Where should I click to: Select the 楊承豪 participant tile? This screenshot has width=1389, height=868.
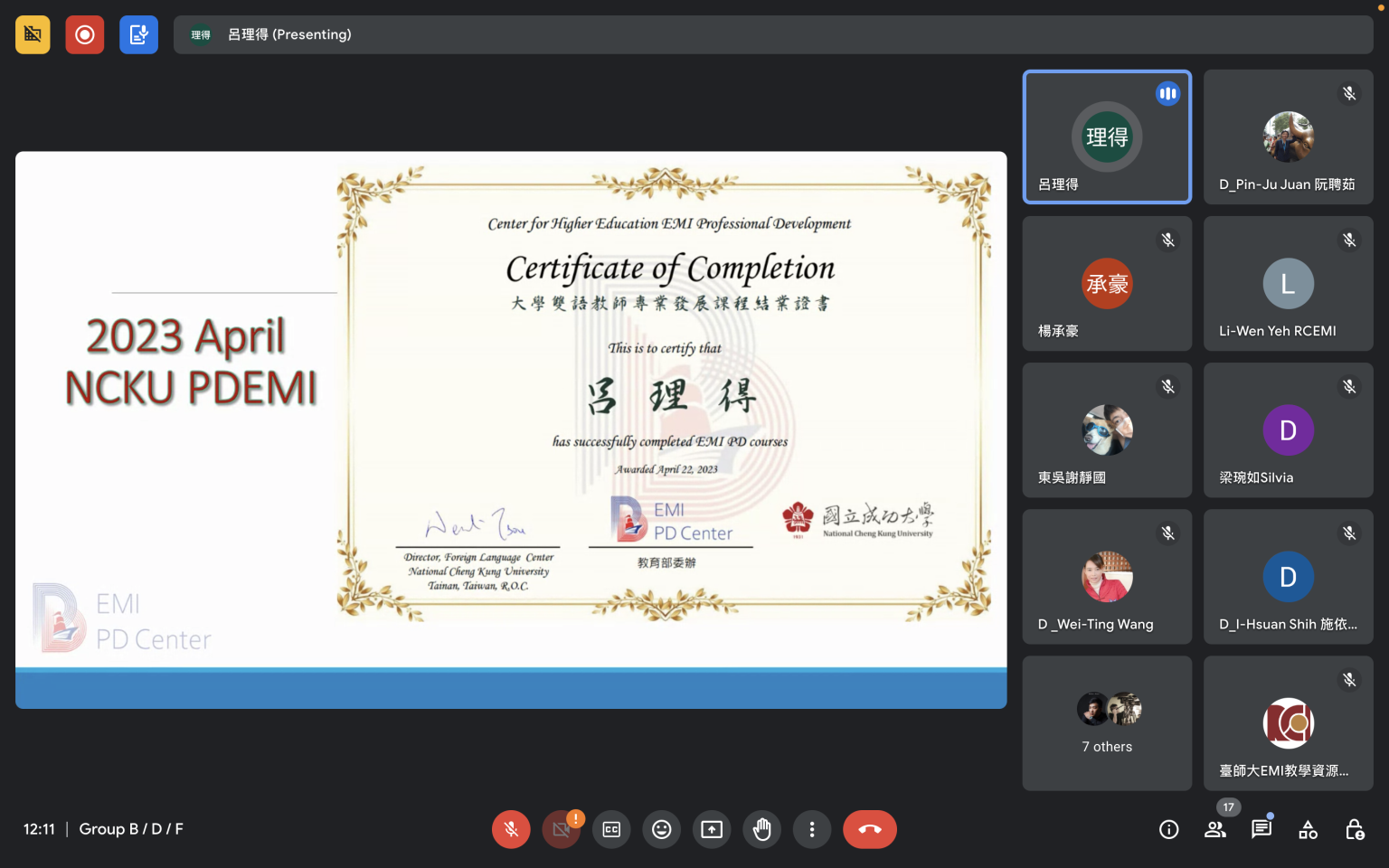pos(1107,283)
